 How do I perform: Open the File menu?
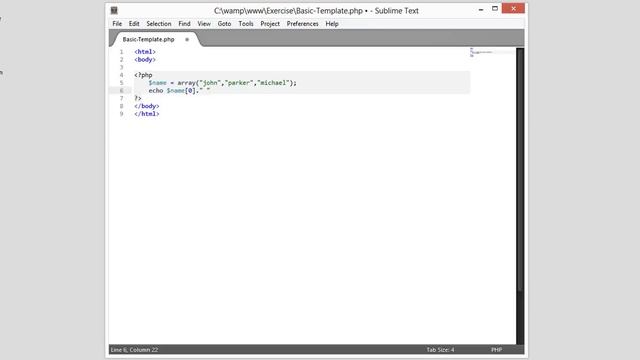coord(117,24)
